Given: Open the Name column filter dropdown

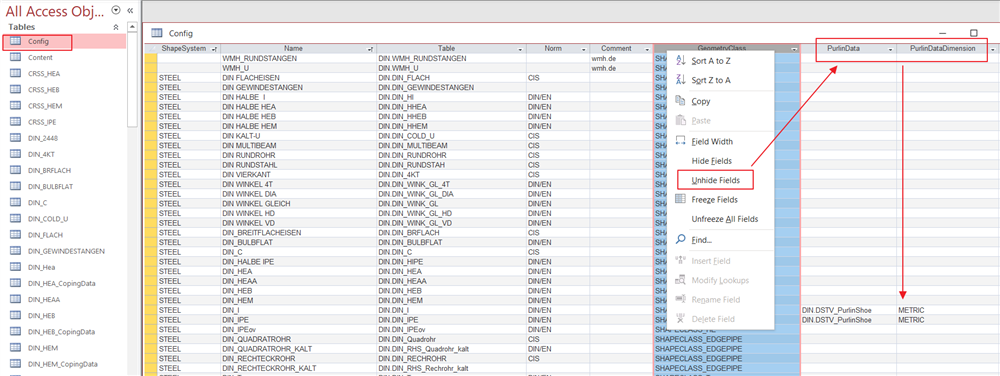Looking at the screenshot, I should (371, 48).
